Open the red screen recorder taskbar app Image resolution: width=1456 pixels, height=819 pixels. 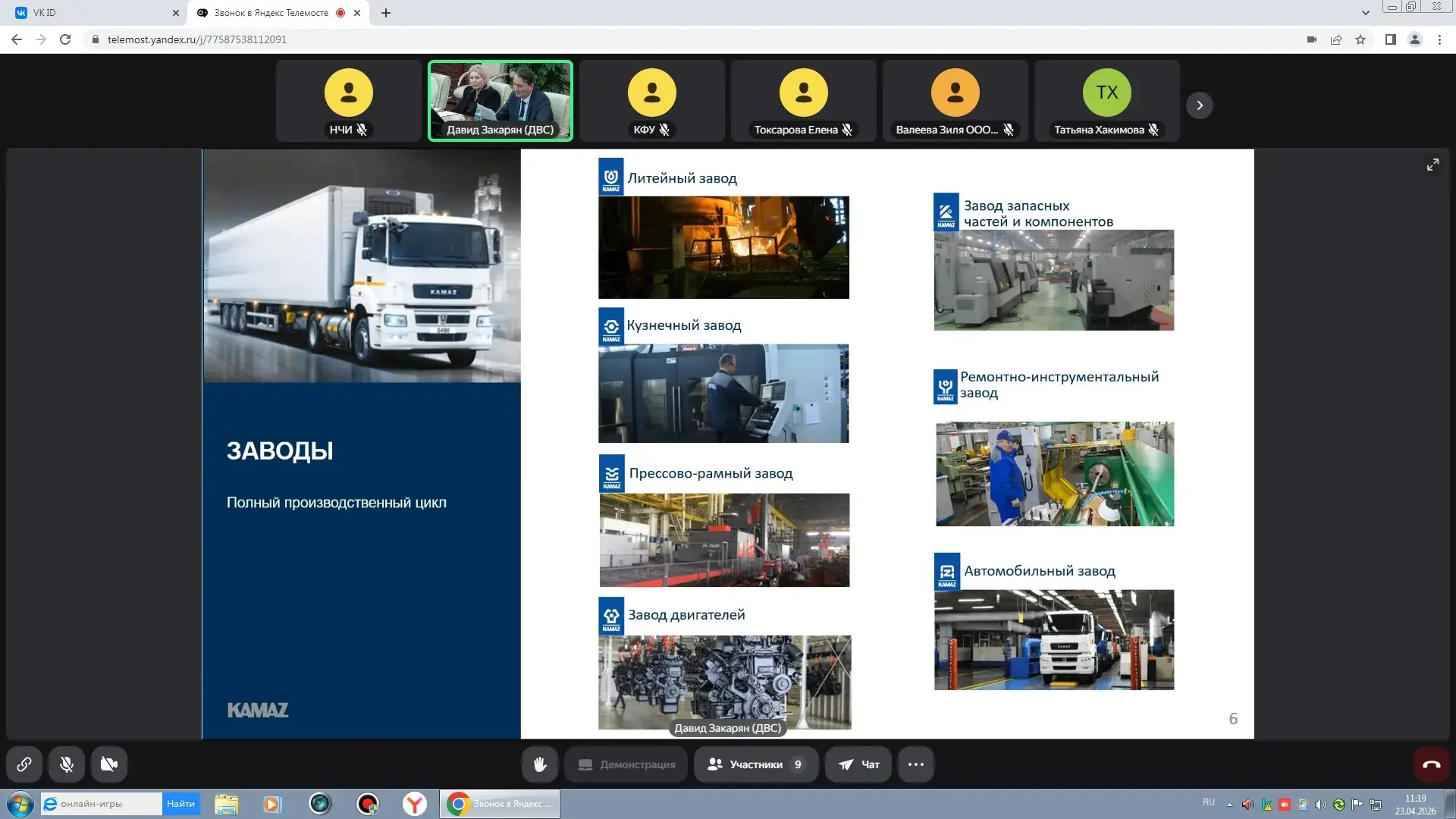368,804
